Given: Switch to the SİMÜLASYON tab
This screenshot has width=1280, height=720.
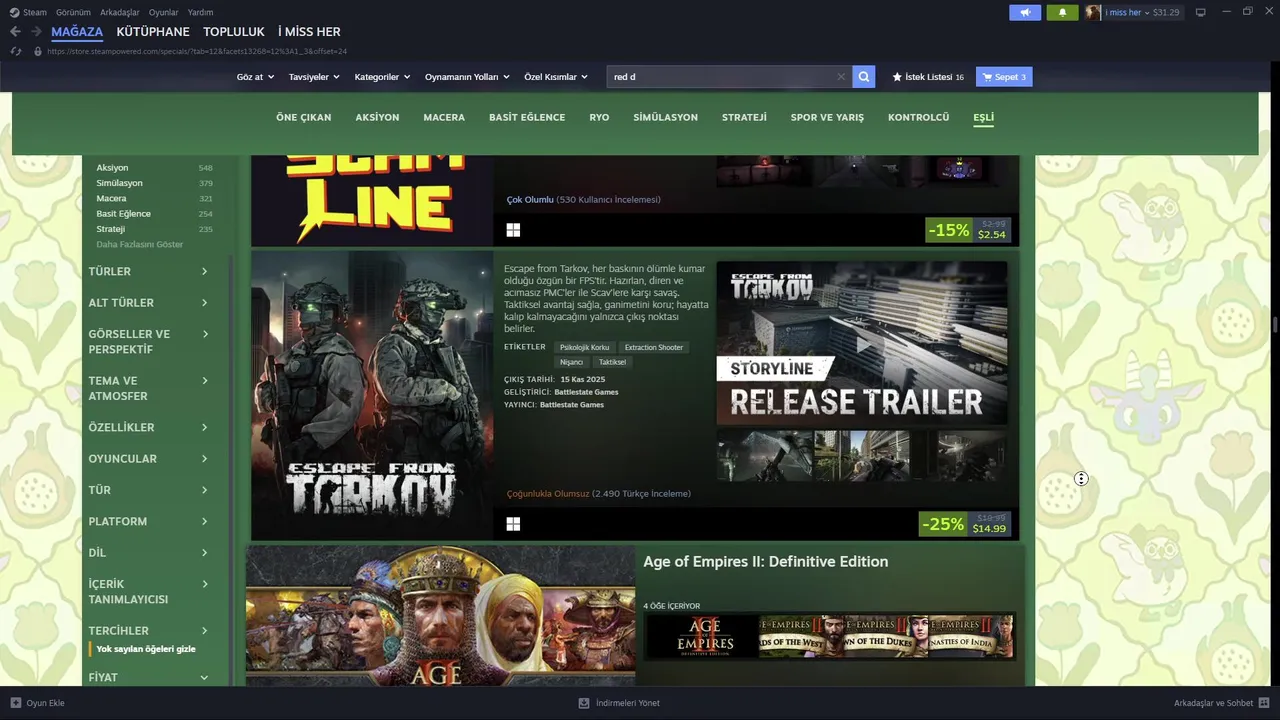Looking at the screenshot, I should (x=665, y=117).
